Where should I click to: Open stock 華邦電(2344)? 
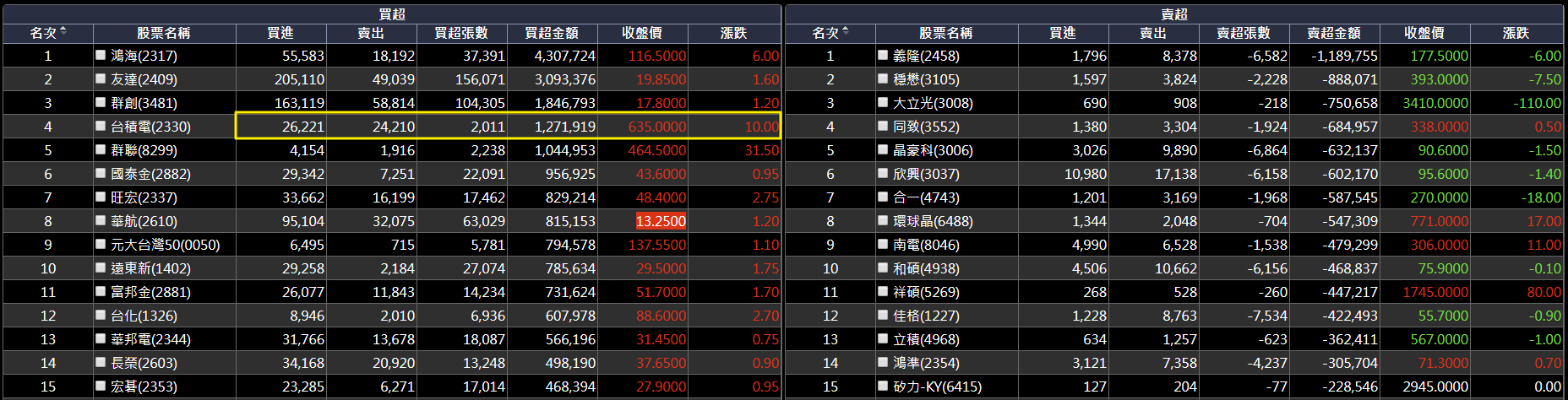(150, 339)
